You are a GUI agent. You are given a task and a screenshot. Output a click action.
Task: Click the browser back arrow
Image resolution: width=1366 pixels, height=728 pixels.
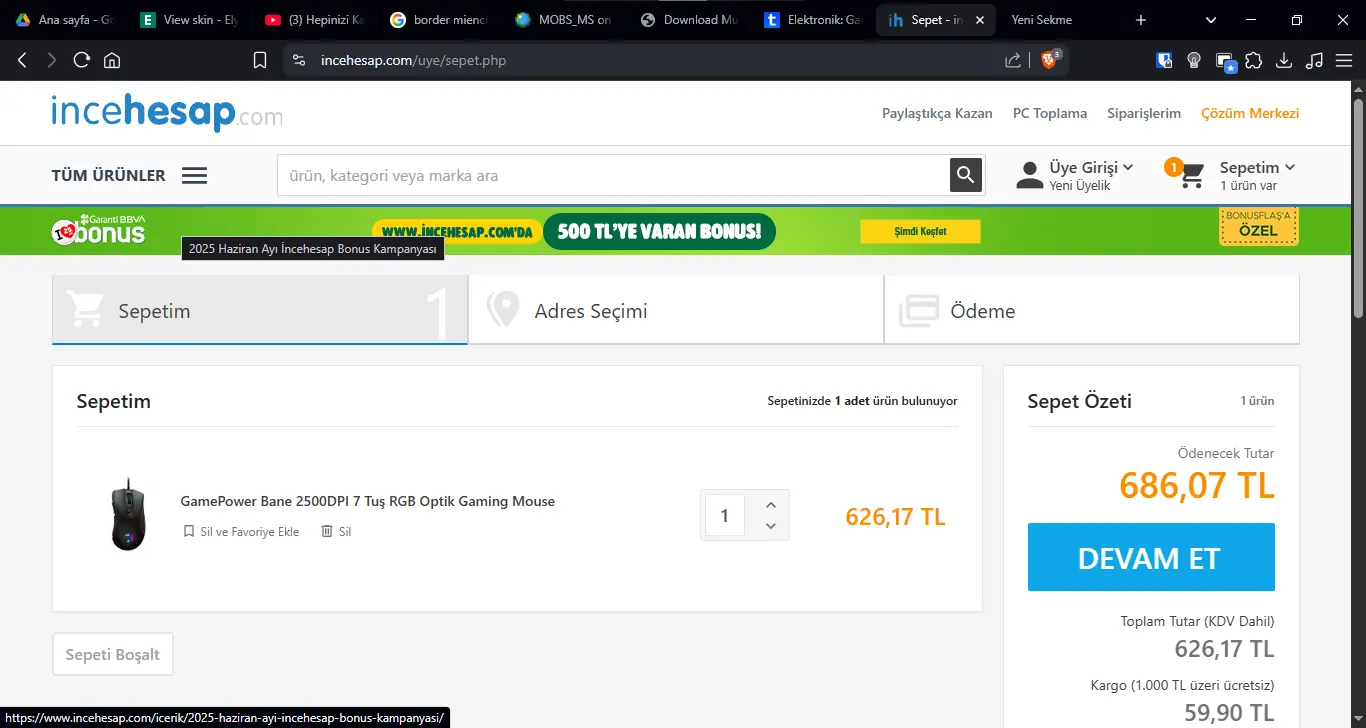point(22,60)
